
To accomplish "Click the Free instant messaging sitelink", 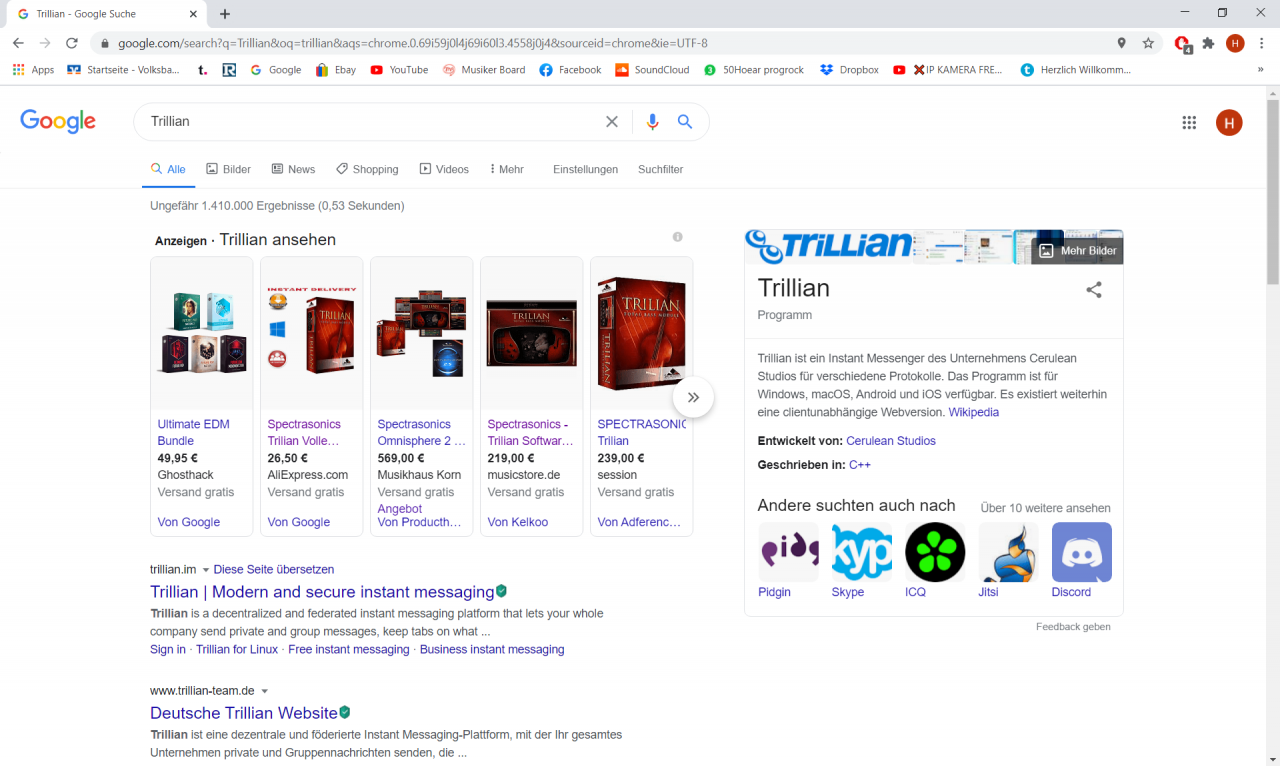I will 349,649.
